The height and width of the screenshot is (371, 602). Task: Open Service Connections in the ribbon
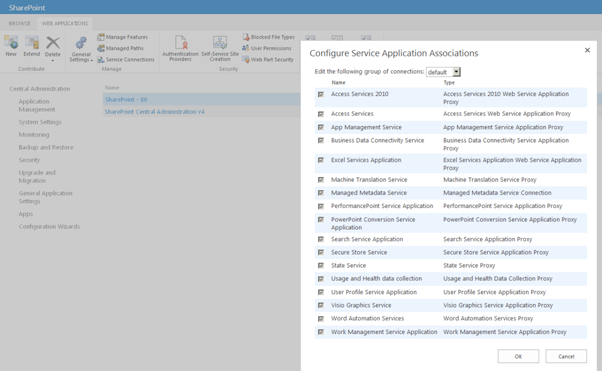[126, 60]
